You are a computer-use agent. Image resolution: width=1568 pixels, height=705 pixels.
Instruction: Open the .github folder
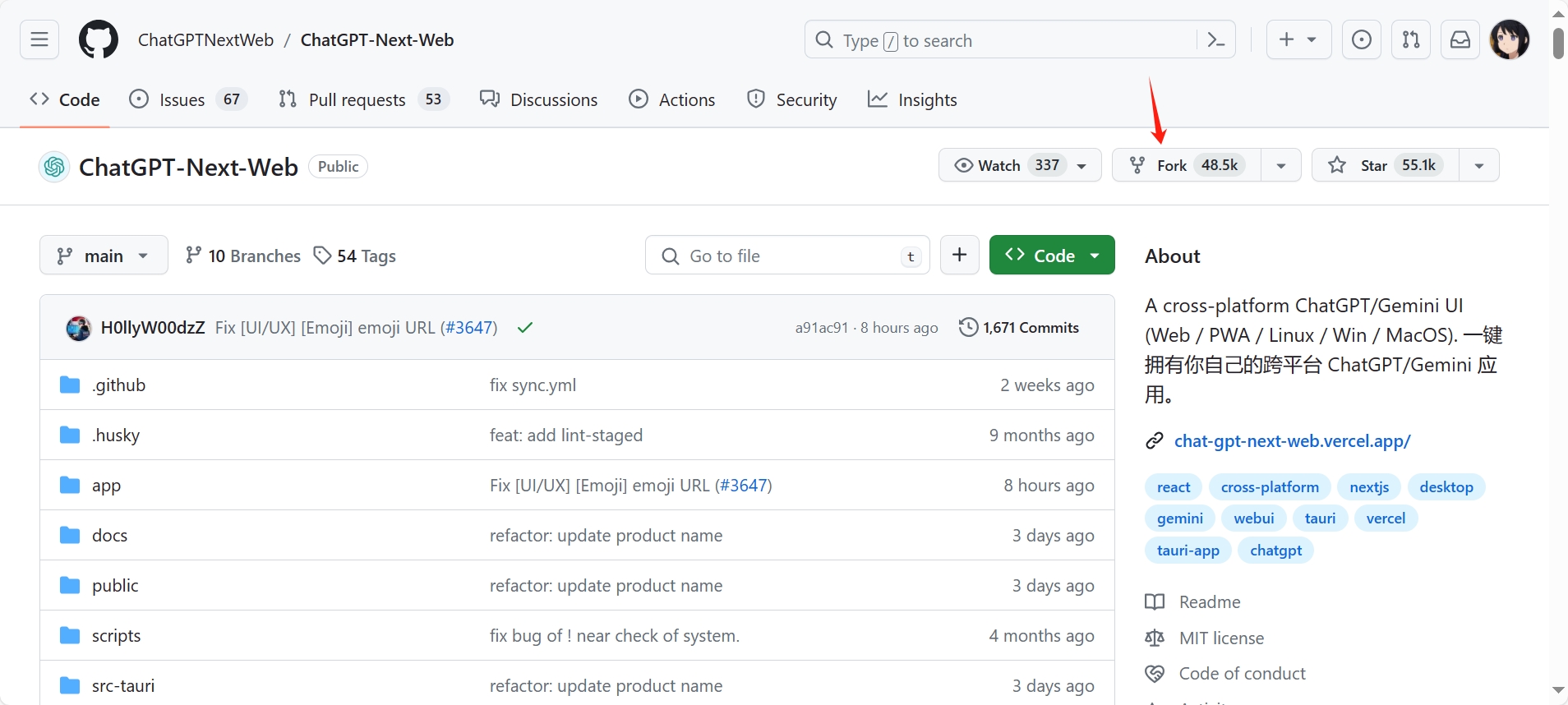(118, 385)
